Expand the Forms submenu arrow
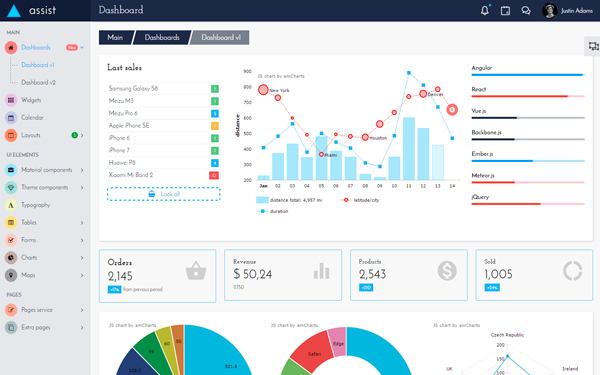600x375 pixels. pyautogui.click(x=82, y=240)
